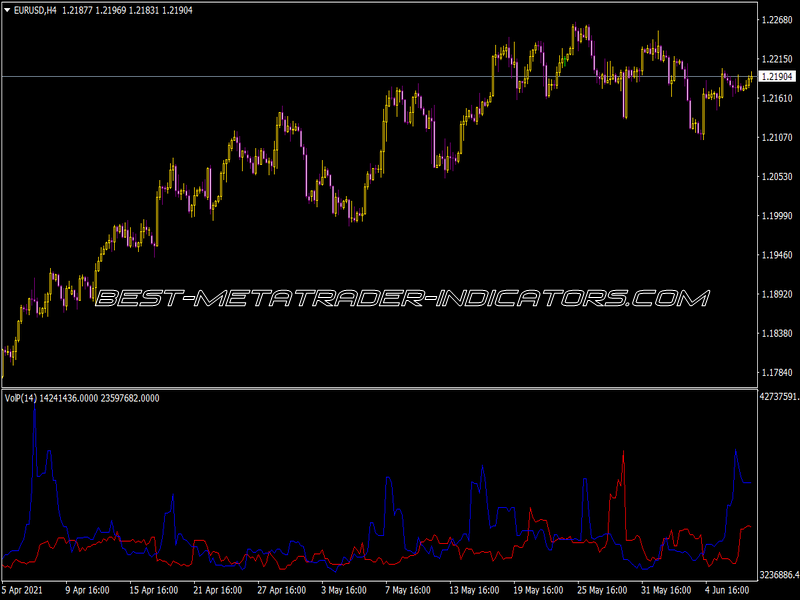Click price level 1.19460 on the scale
Image resolution: width=800 pixels, height=600 pixels.
[x=777, y=255]
